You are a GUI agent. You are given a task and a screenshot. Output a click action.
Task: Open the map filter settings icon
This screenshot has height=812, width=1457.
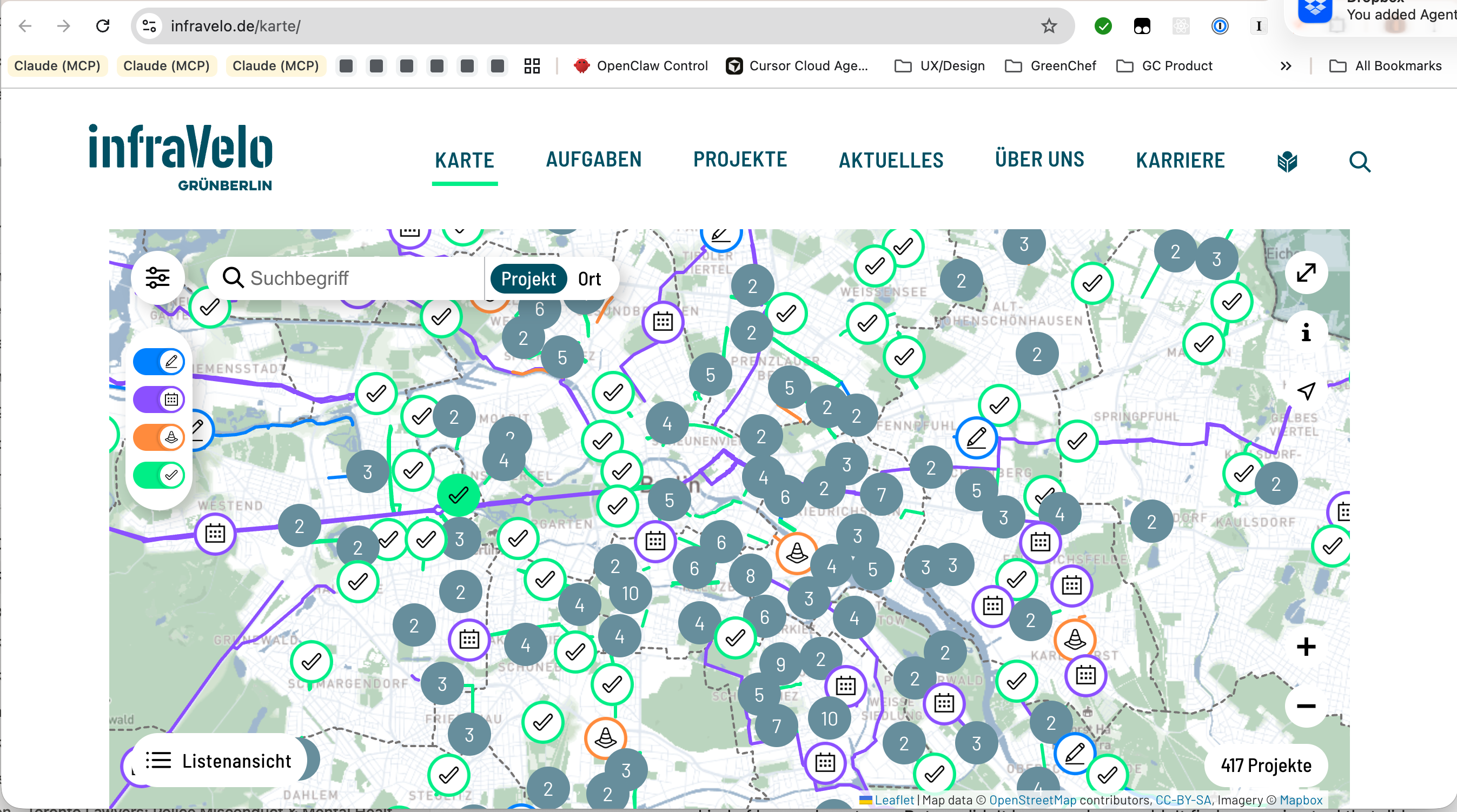(x=158, y=277)
